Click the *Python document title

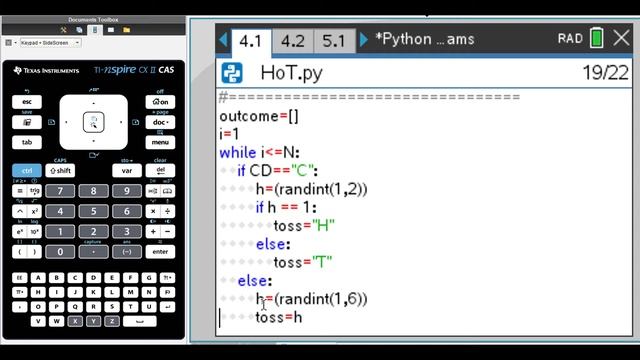tap(424, 39)
